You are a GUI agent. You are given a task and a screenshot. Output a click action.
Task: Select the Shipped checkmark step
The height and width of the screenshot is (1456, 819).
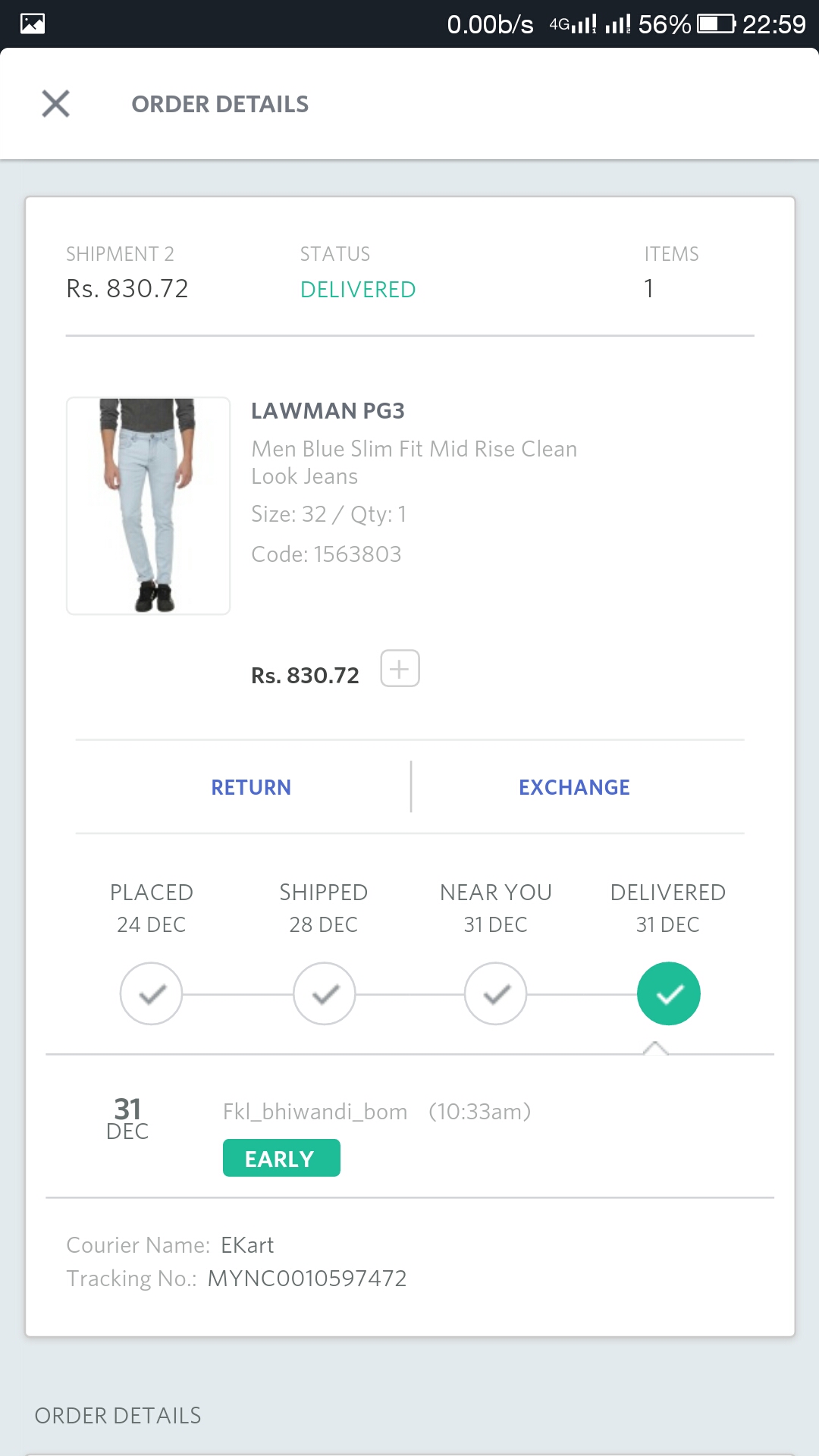click(325, 993)
